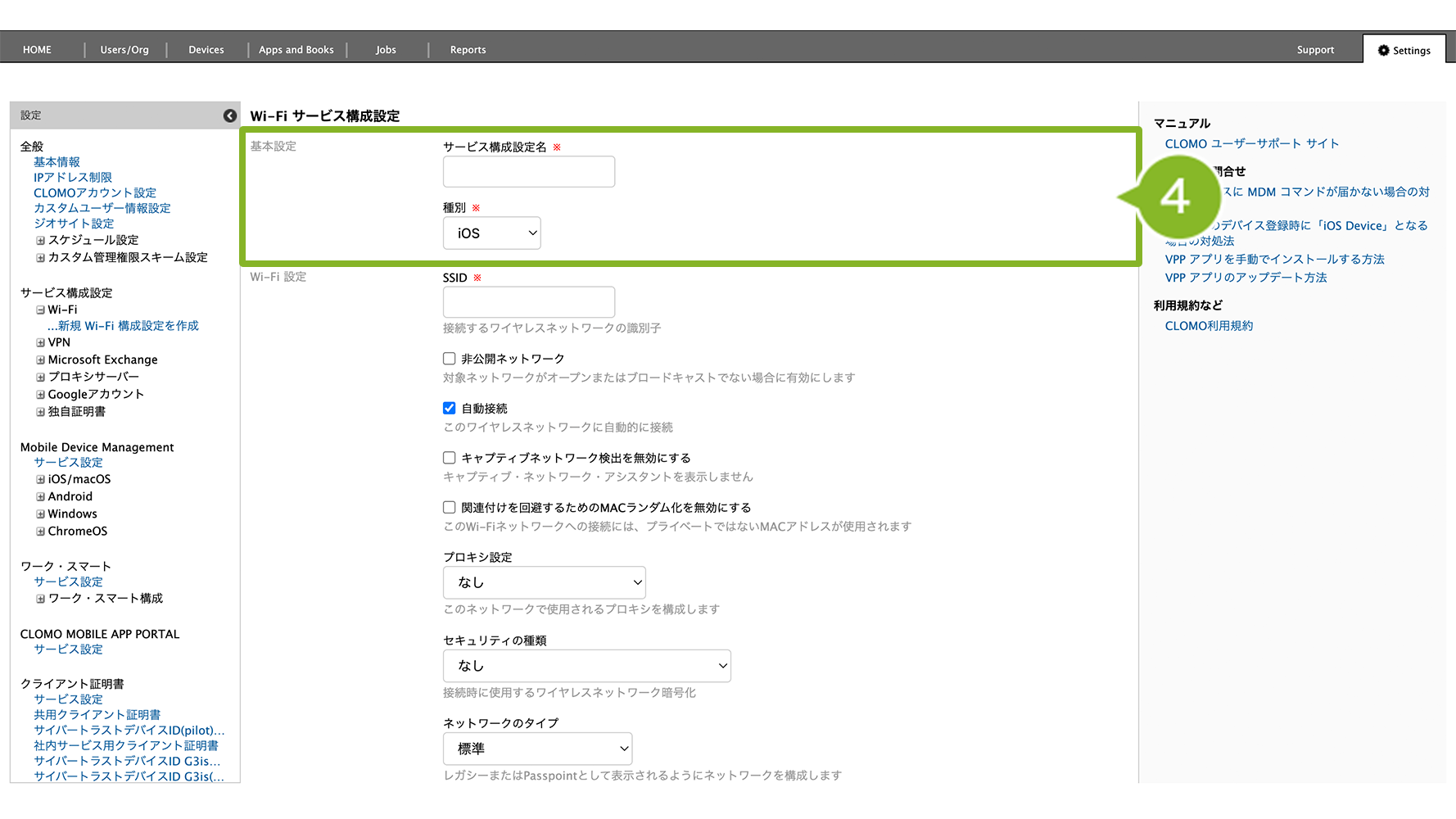Enable MACランダム化を無効にする checkbox
The height and width of the screenshot is (819, 1456).
pyautogui.click(x=450, y=508)
